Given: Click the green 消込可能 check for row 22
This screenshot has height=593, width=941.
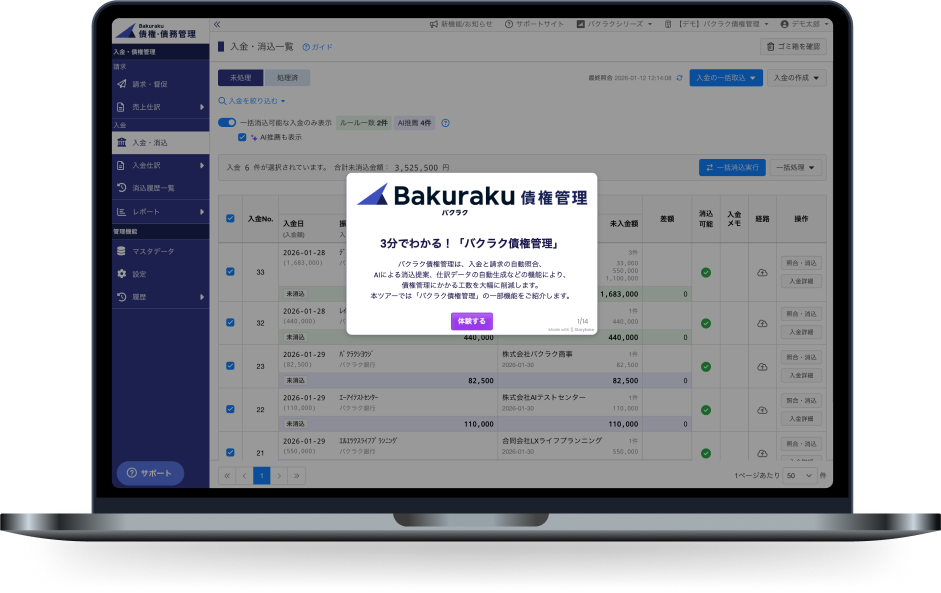Looking at the screenshot, I should pos(706,410).
